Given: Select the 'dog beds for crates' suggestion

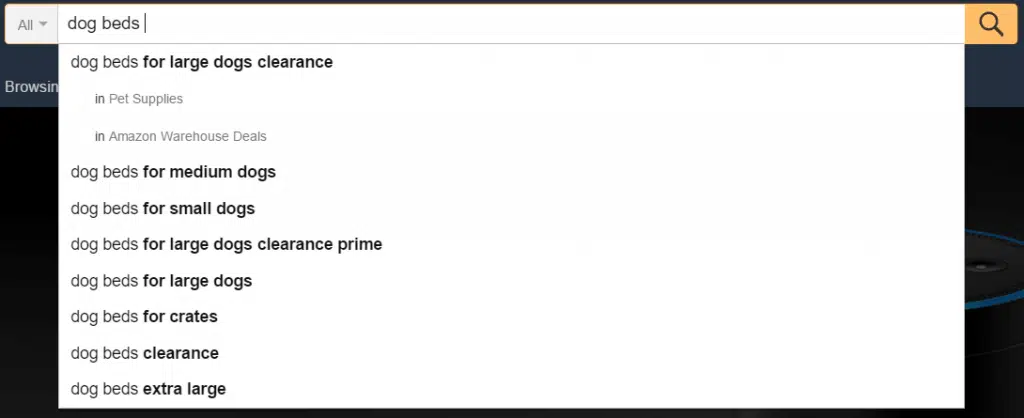Looking at the screenshot, I should tap(144, 317).
